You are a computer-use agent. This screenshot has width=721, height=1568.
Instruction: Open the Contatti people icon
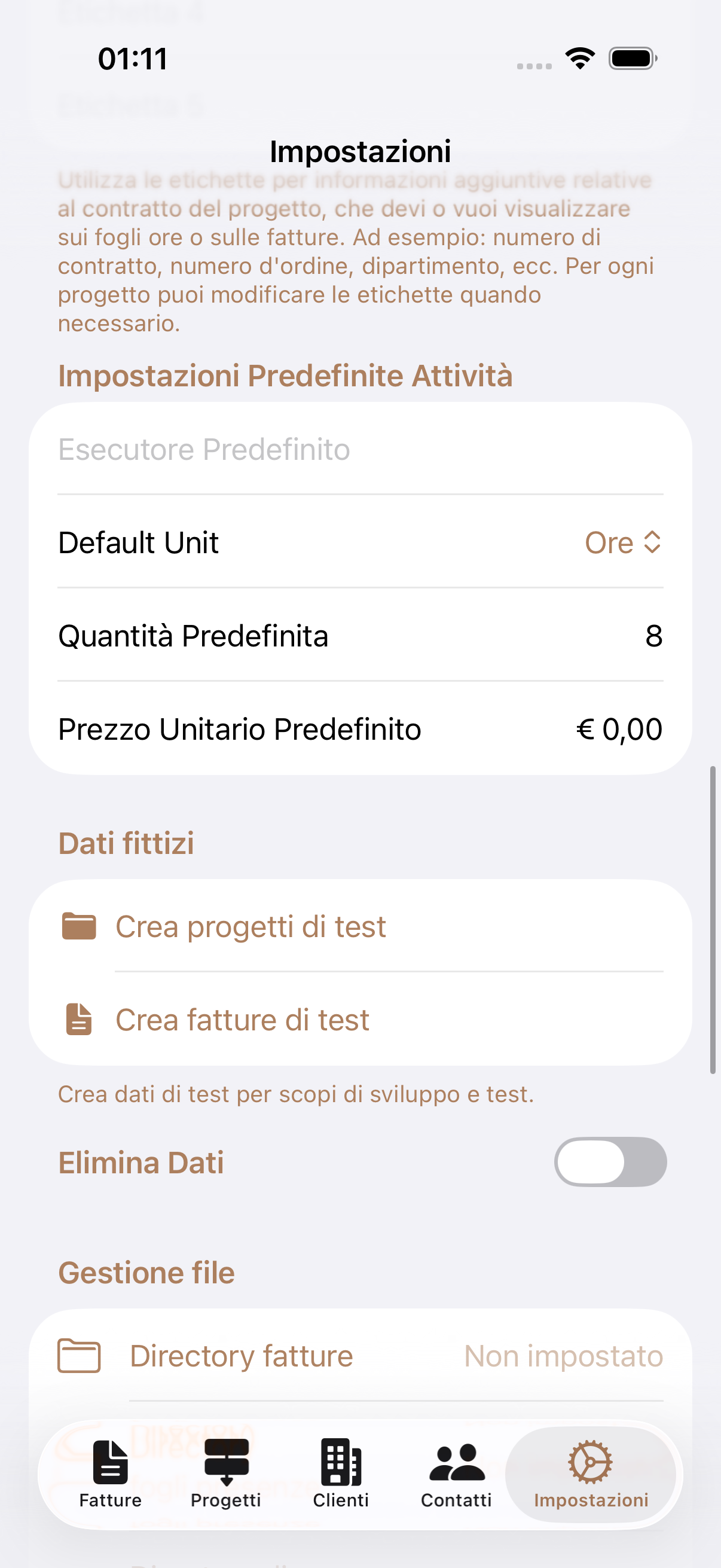[x=456, y=1462]
